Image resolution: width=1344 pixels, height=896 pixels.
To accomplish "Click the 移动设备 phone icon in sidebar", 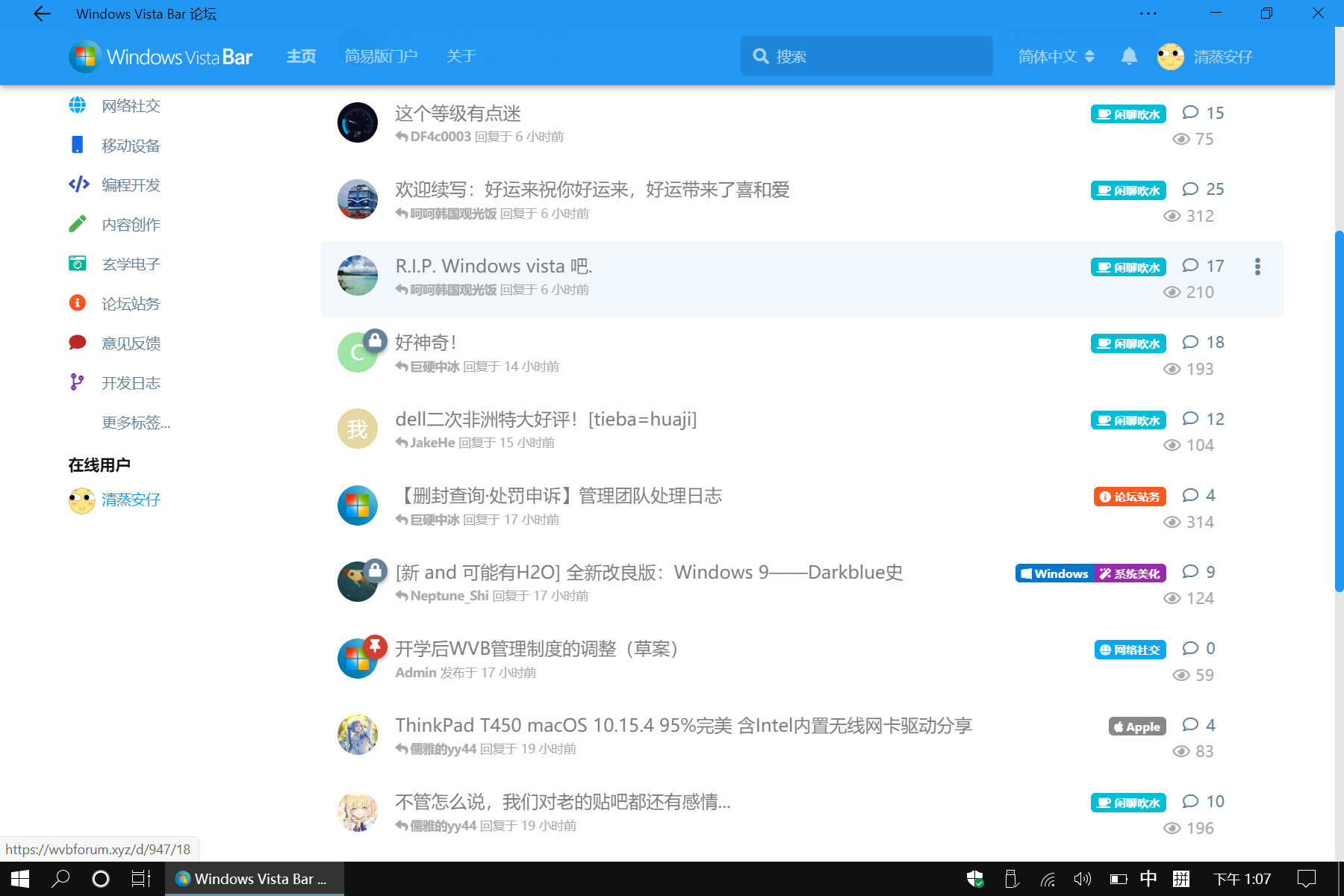I will pyautogui.click(x=77, y=145).
